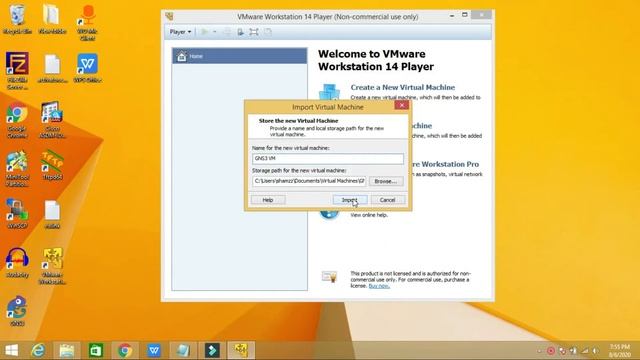Click the green Play virtual machine icon
The height and width of the screenshot is (360, 640).
(204, 32)
